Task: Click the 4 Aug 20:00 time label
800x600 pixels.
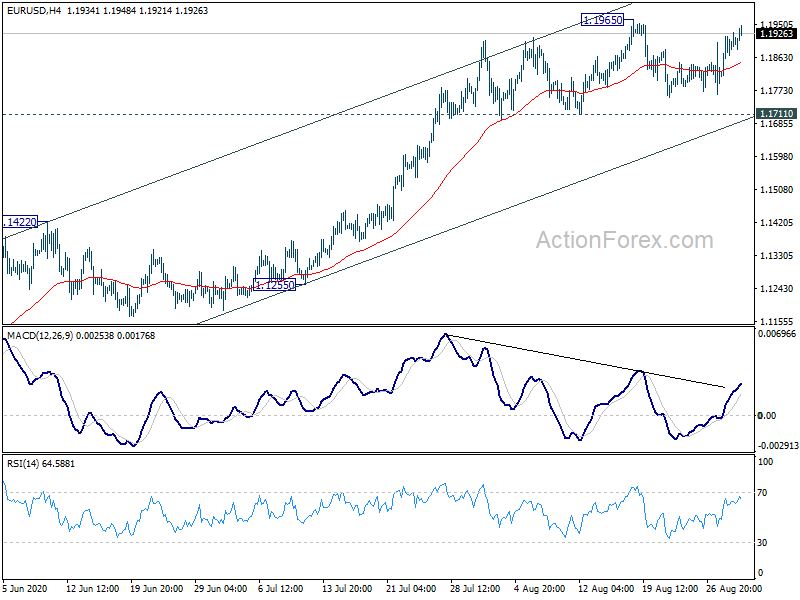Action: (x=539, y=589)
